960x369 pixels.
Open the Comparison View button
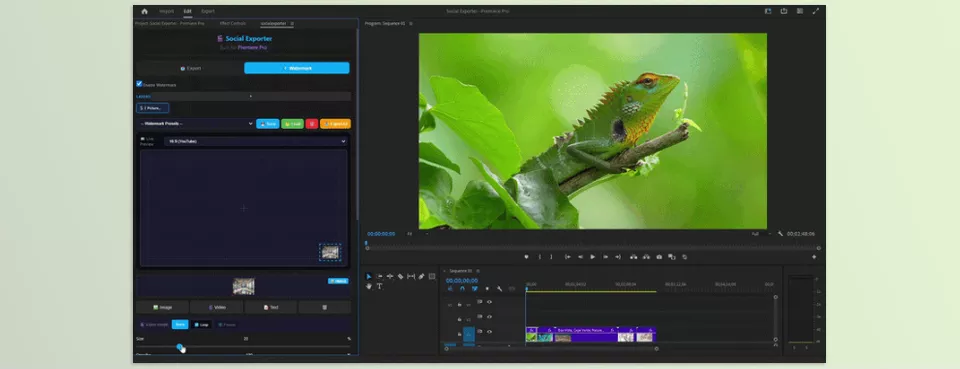coord(672,257)
